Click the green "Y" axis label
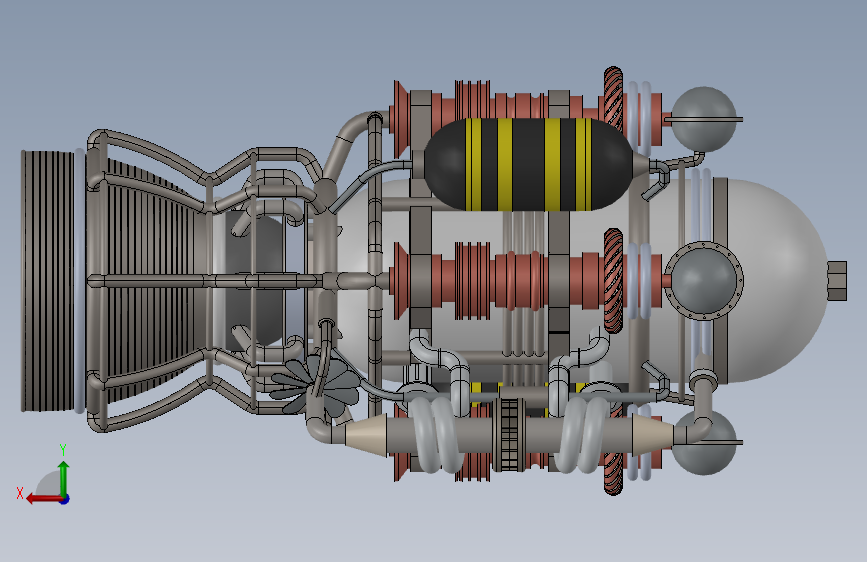The image size is (867, 562). 63,450
